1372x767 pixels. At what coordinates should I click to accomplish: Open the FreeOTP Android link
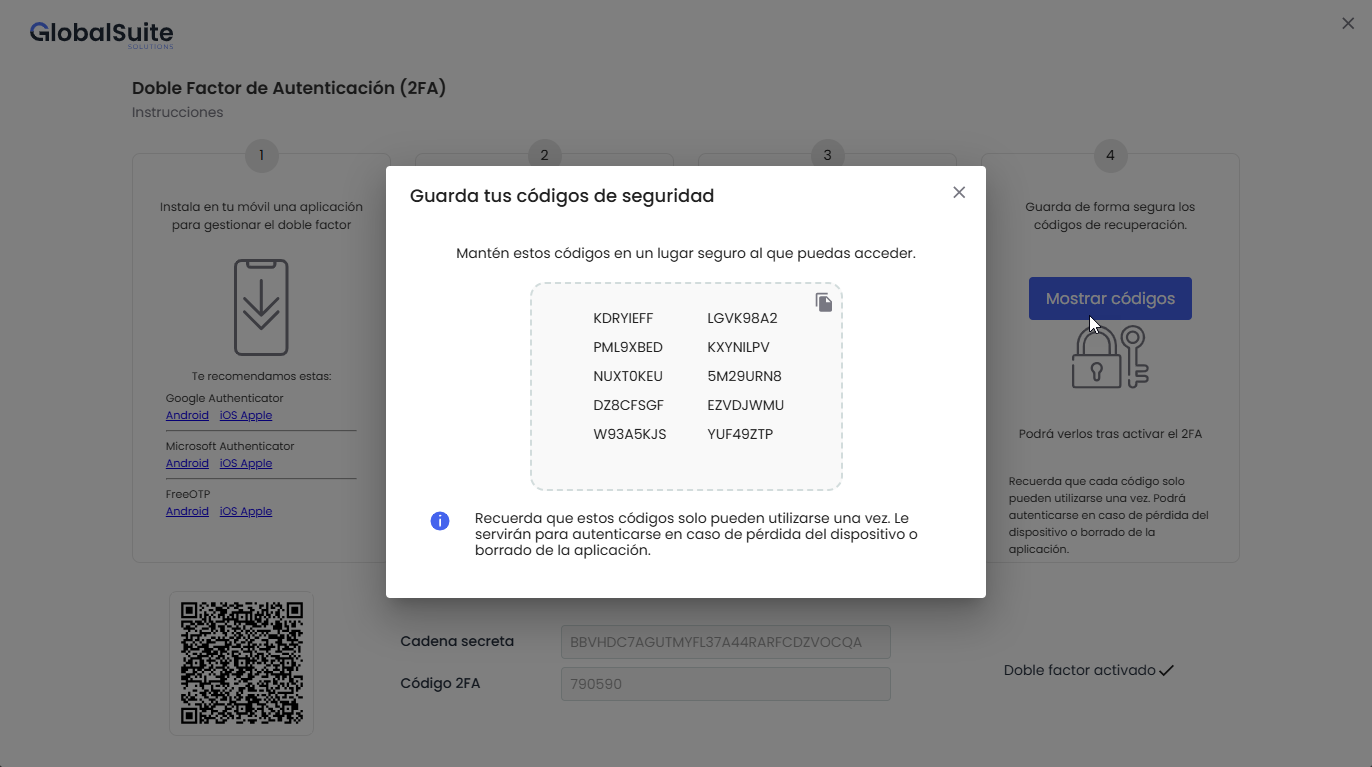click(x=187, y=511)
